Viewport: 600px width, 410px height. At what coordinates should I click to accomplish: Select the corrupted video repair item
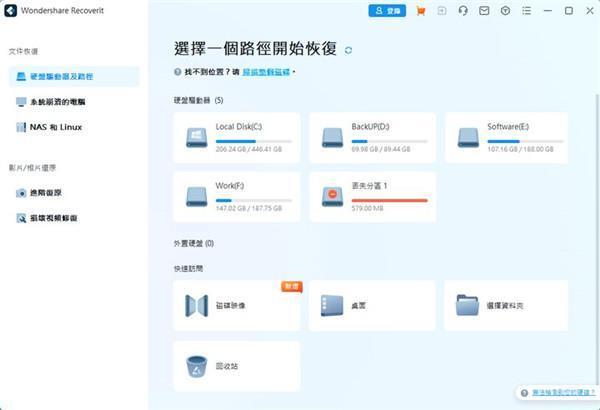point(74,218)
